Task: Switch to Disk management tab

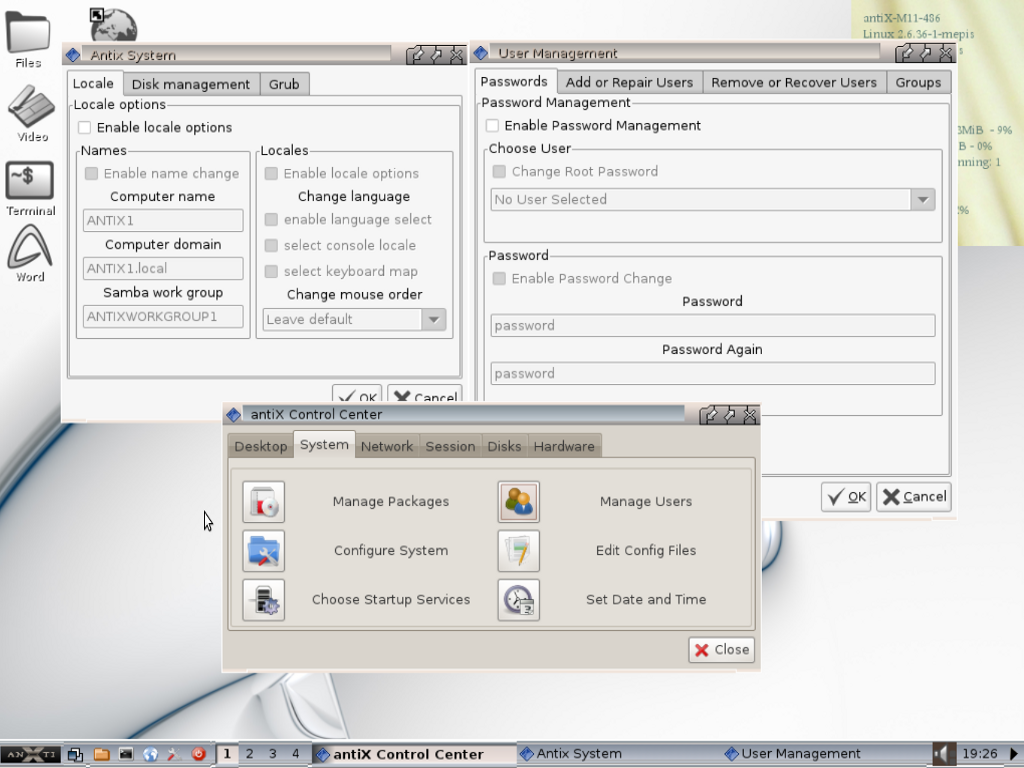Action: click(x=191, y=84)
